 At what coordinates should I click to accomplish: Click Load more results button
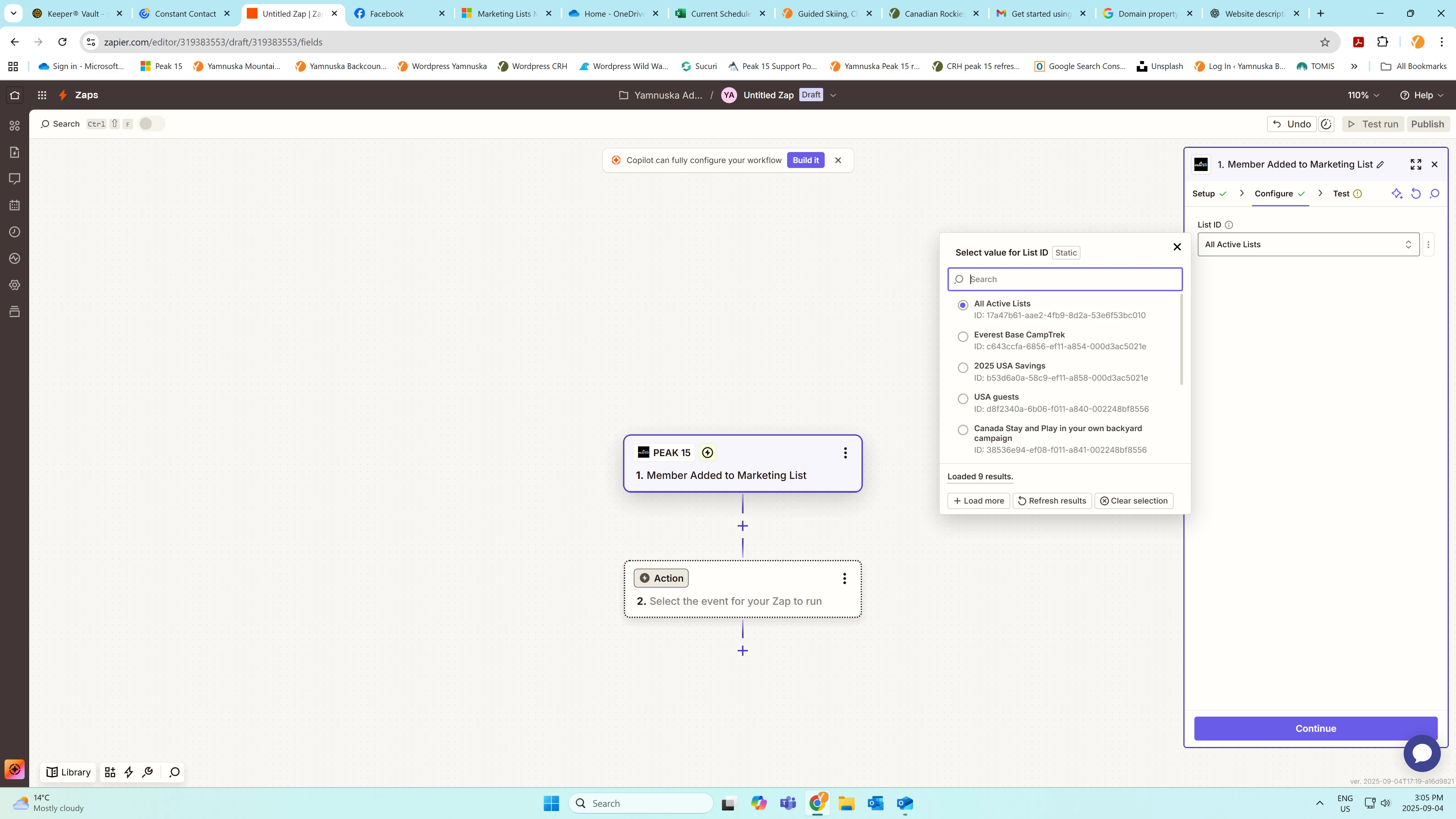tap(978, 501)
